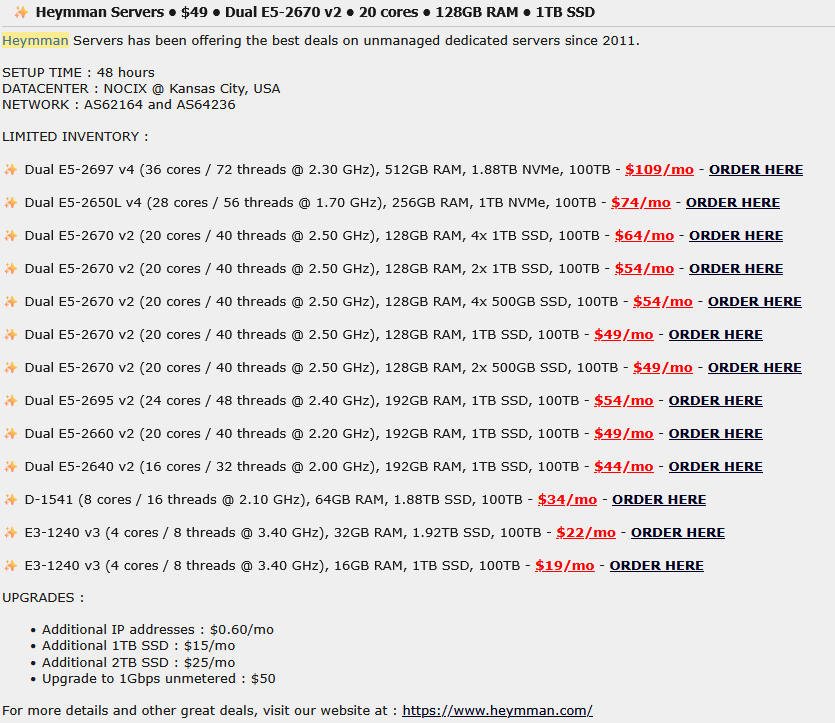The height and width of the screenshot is (723, 835).
Task: Click the sparkle icon in the title
Action: pyautogui.click(x=21, y=12)
